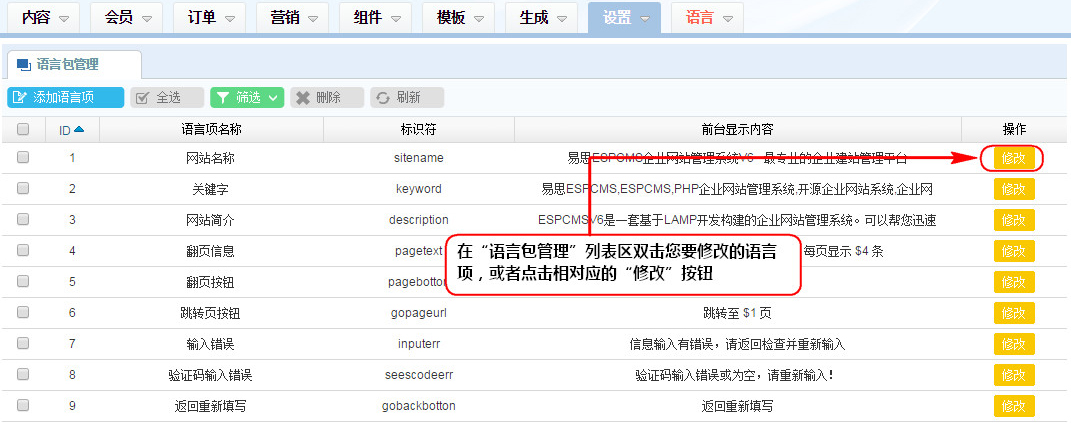Open the 模板 menu
This screenshot has width=1071, height=423.
coord(459,18)
